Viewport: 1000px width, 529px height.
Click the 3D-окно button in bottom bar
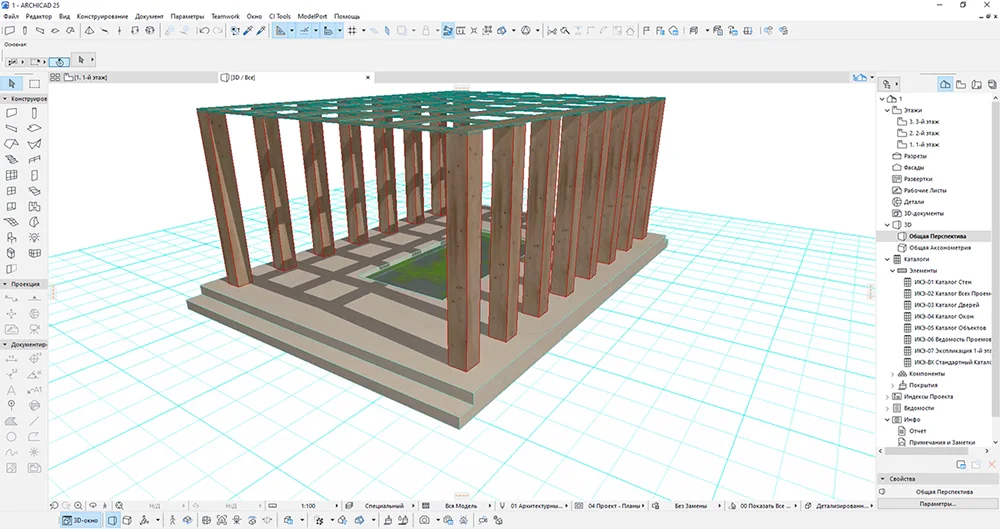click(82, 521)
